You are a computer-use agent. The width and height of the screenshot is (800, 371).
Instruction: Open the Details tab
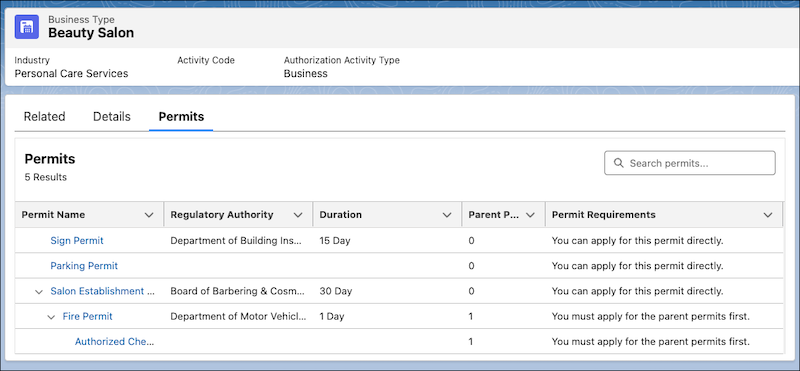coord(112,116)
